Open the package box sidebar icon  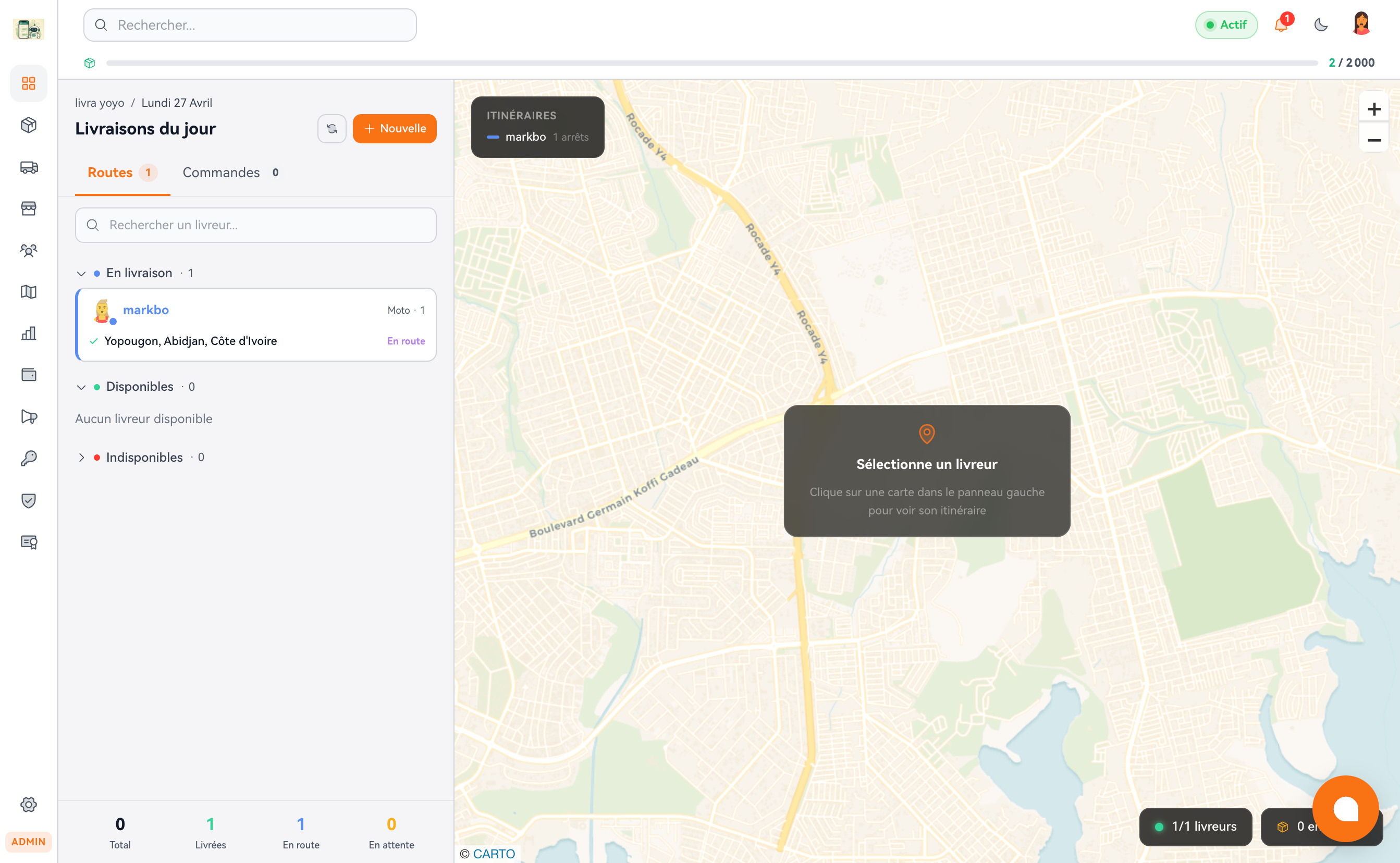pyautogui.click(x=29, y=125)
